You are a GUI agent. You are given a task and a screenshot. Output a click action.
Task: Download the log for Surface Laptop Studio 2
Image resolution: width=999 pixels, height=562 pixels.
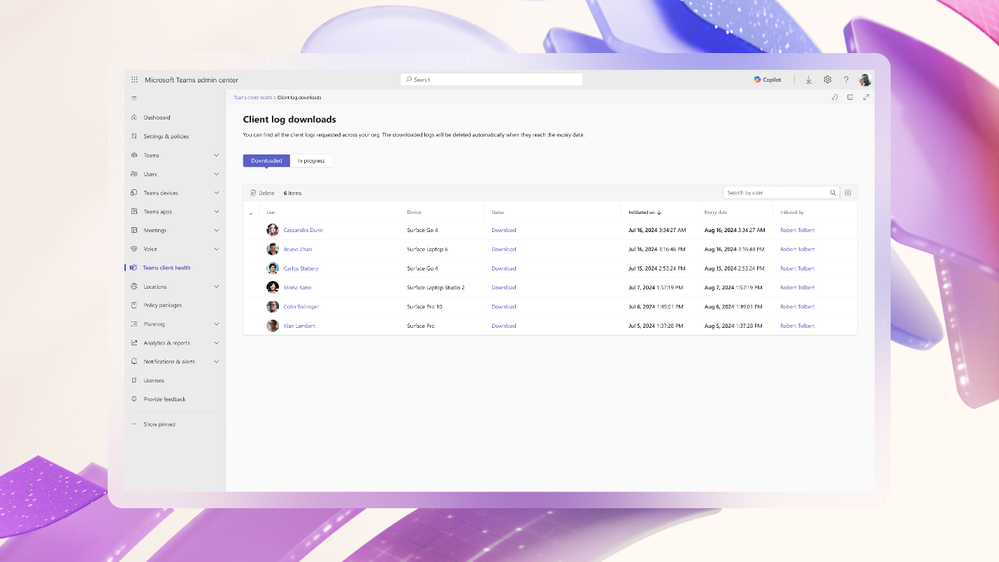[x=504, y=287]
